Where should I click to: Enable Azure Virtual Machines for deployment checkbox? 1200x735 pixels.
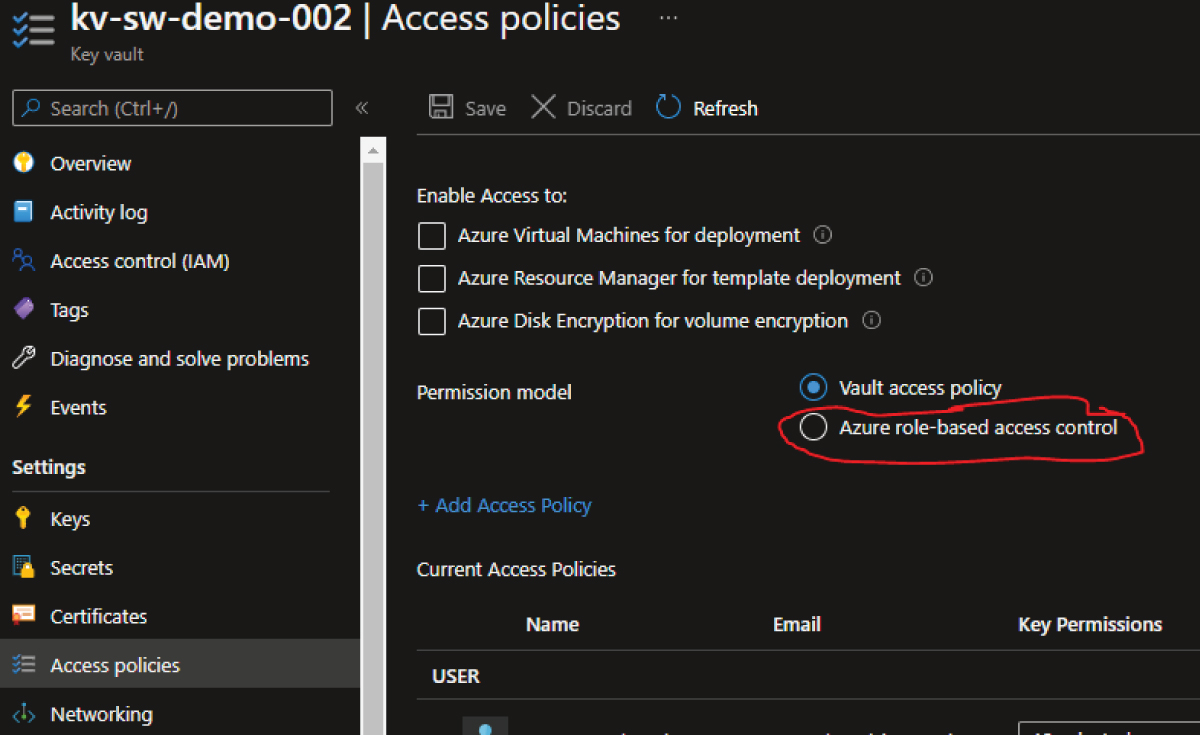(x=432, y=236)
